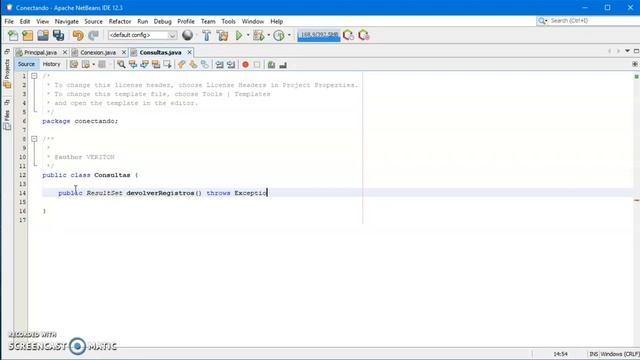Click Find Next Occurrence icon
Viewport: 640px width, 360px height.
(144, 64)
